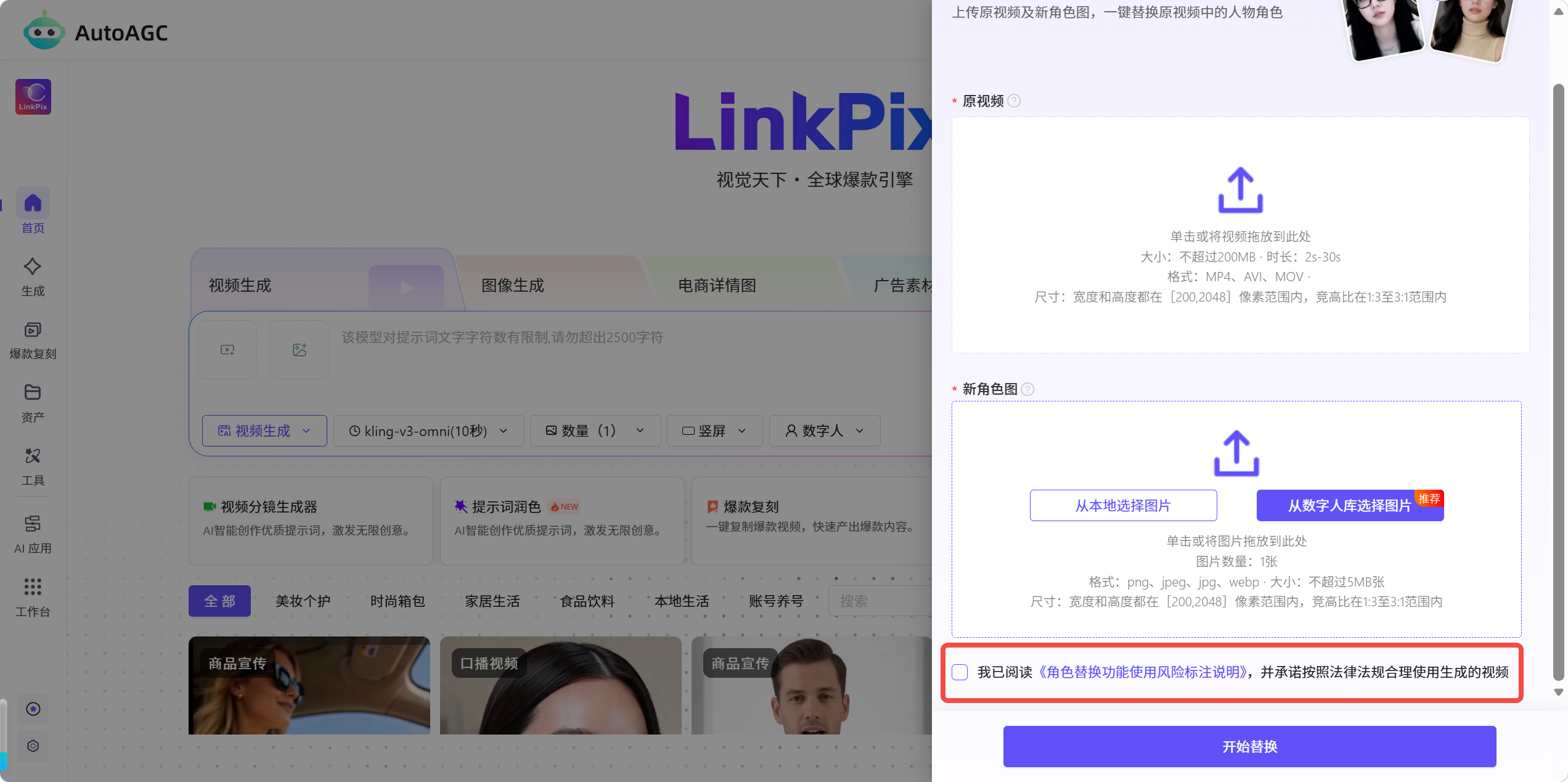Viewport: 1568px width, 782px height.
Task: Select the 本地生活 category filter
Action: (682, 601)
